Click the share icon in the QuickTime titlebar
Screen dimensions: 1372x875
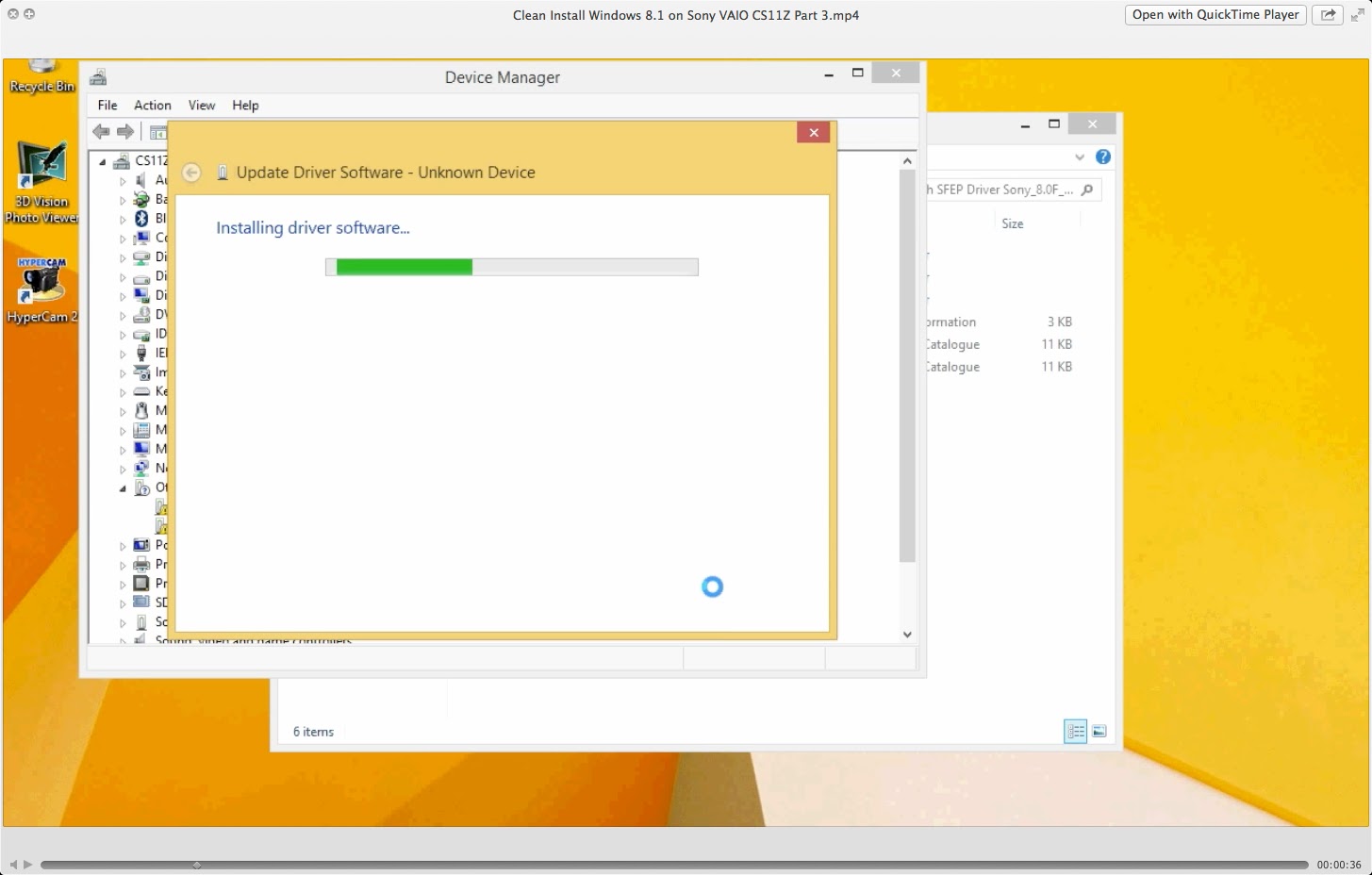coord(1328,14)
